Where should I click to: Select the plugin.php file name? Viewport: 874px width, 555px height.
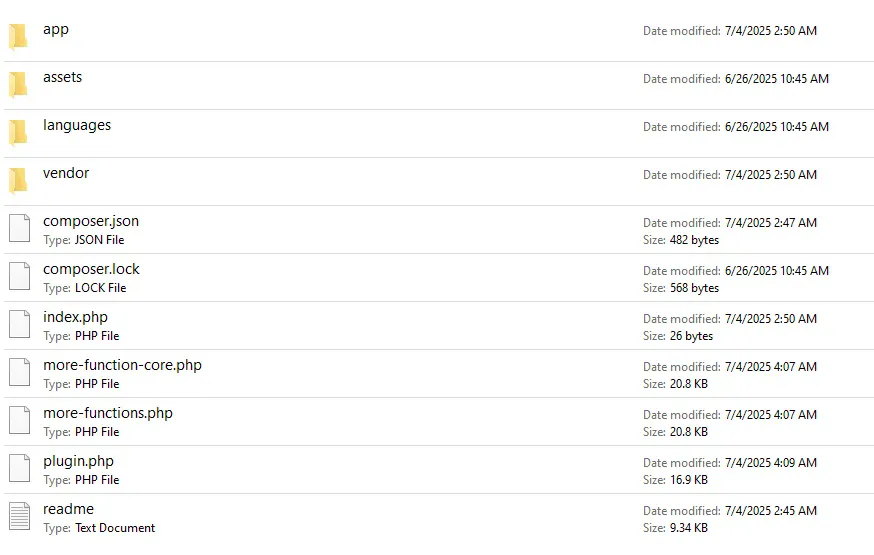point(78,461)
